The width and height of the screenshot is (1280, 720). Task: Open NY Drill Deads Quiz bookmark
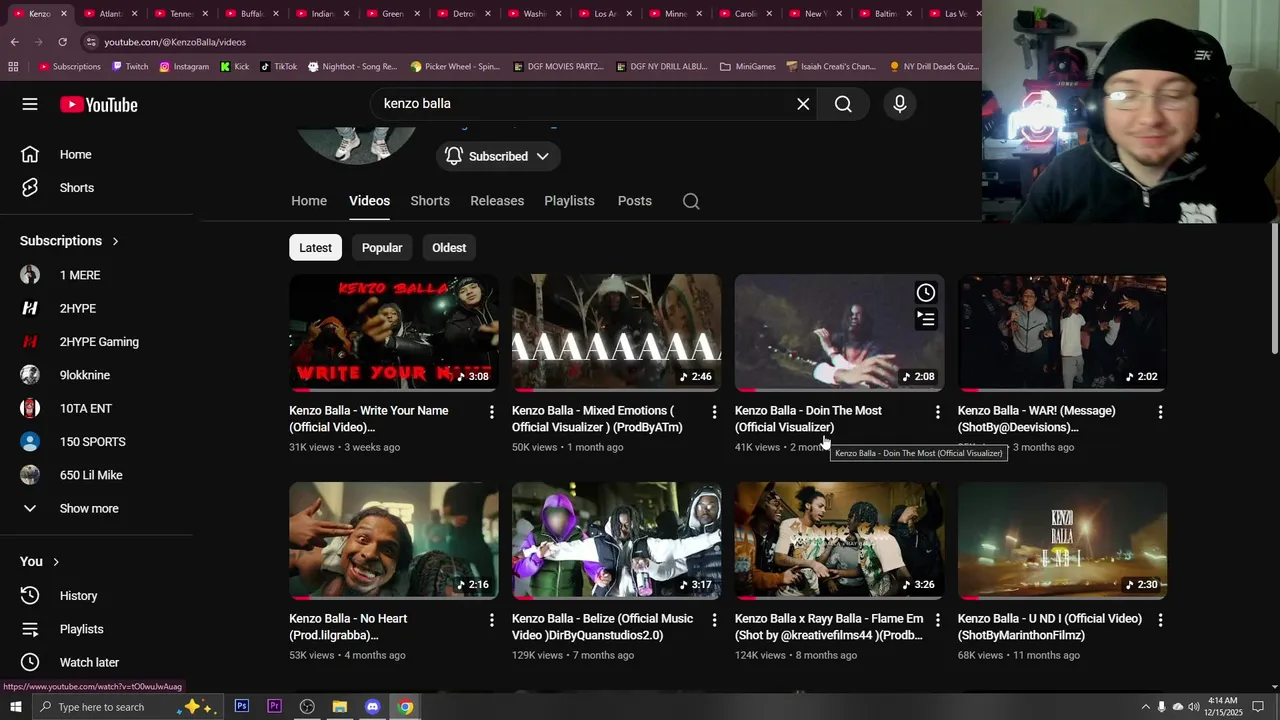[934, 67]
